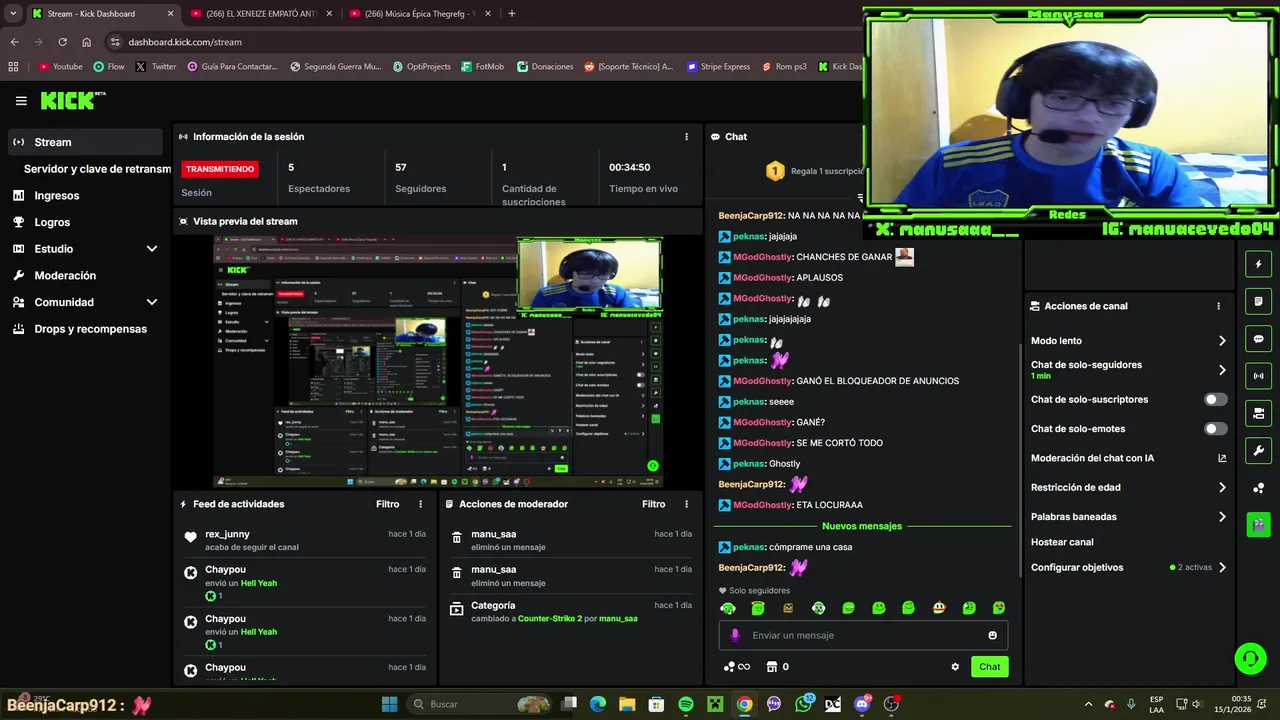1280x720 pixels.
Task: Open Filtro in Acciones de moderador
Action: click(653, 504)
